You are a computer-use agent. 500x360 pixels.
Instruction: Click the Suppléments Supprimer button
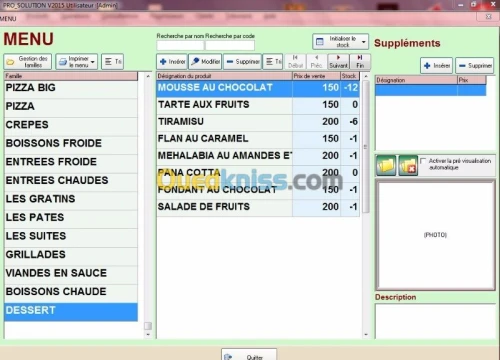(475, 66)
